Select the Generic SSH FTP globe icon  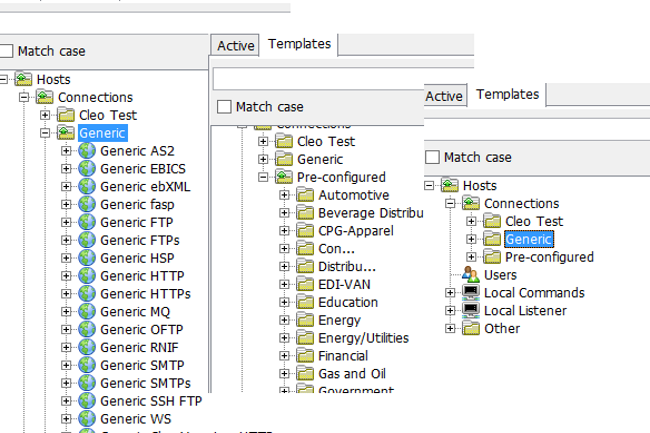click(x=86, y=401)
